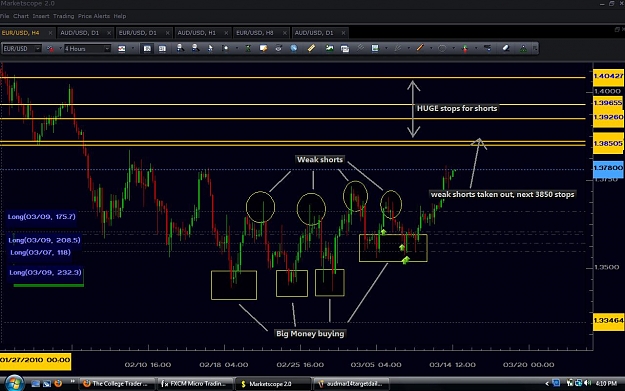Click the zoom in magnifier icon

(180, 48)
